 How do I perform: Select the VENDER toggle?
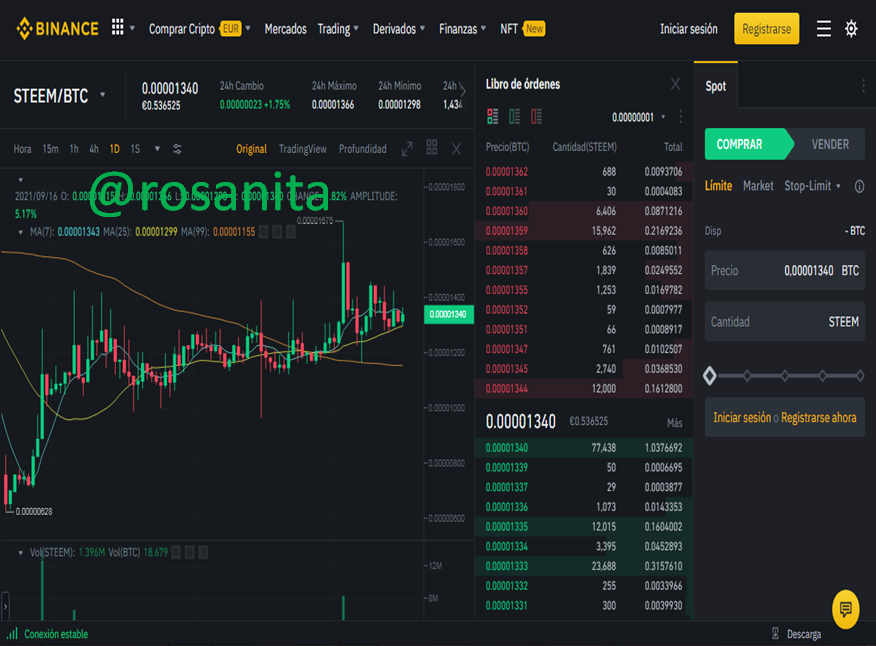click(x=830, y=144)
